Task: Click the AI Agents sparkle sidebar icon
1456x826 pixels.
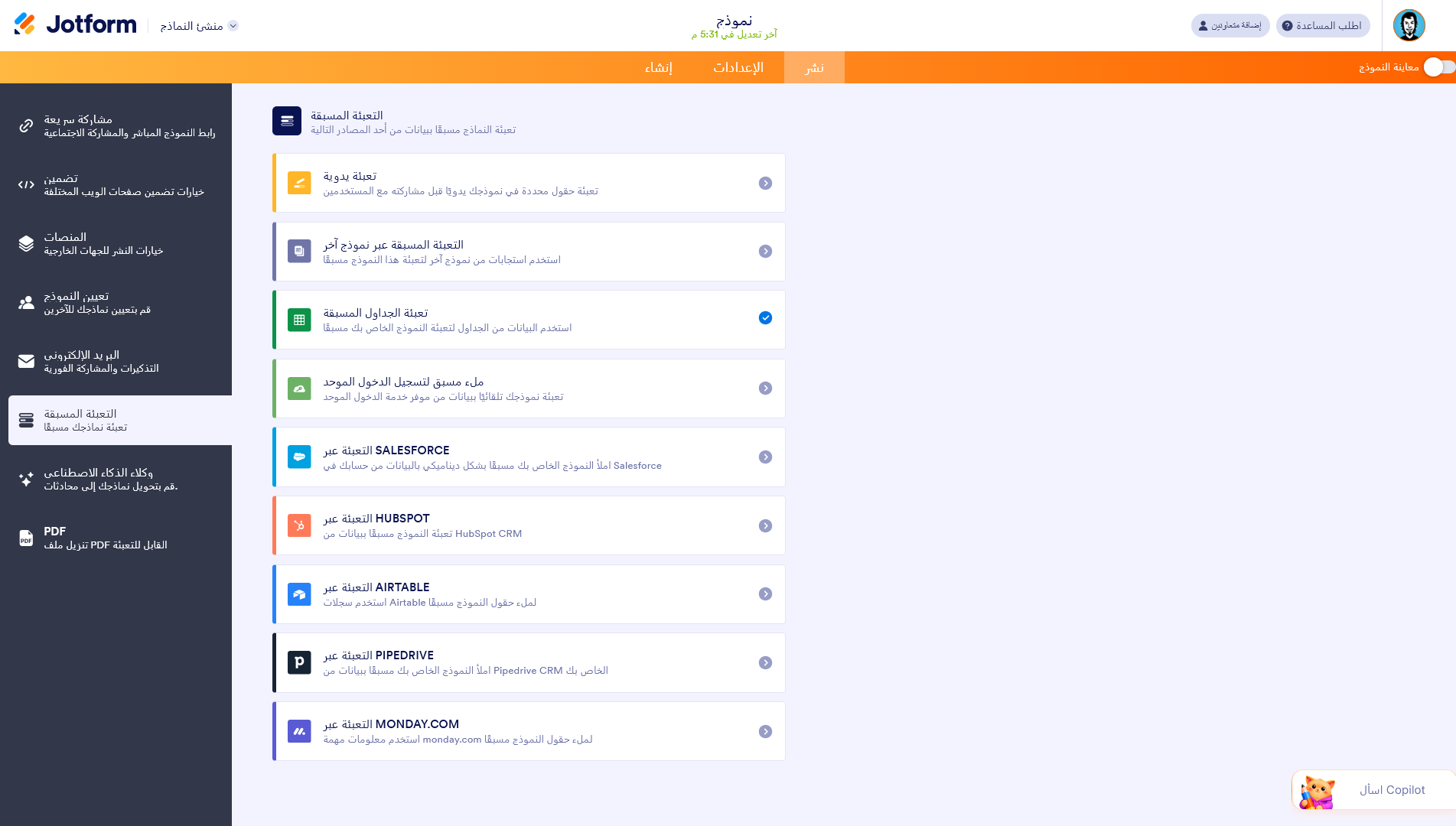Action: coord(26,480)
